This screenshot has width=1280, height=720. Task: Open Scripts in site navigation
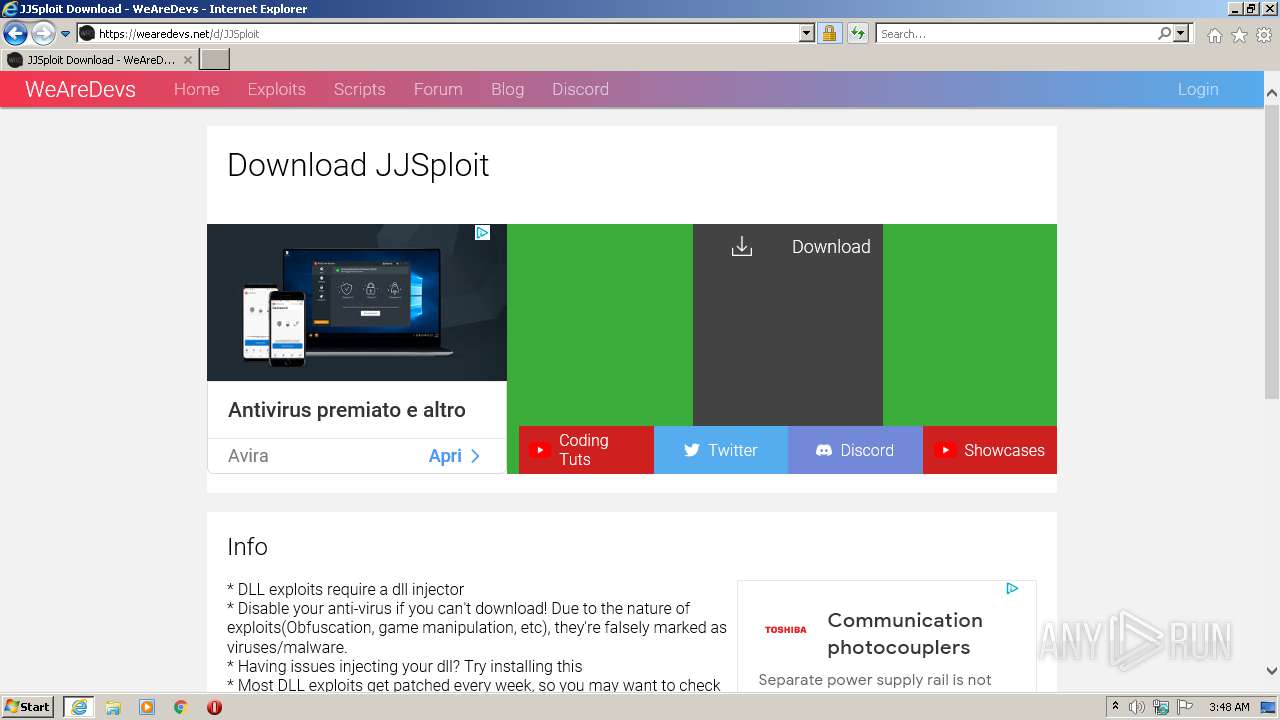[x=359, y=89]
